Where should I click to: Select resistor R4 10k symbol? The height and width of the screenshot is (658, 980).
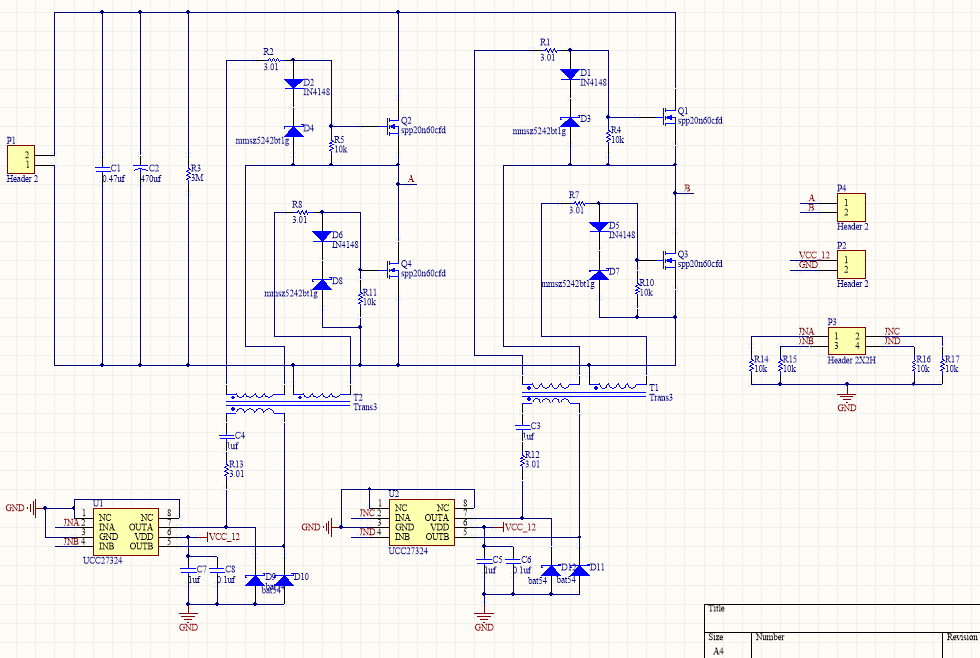click(x=608, y=136)
